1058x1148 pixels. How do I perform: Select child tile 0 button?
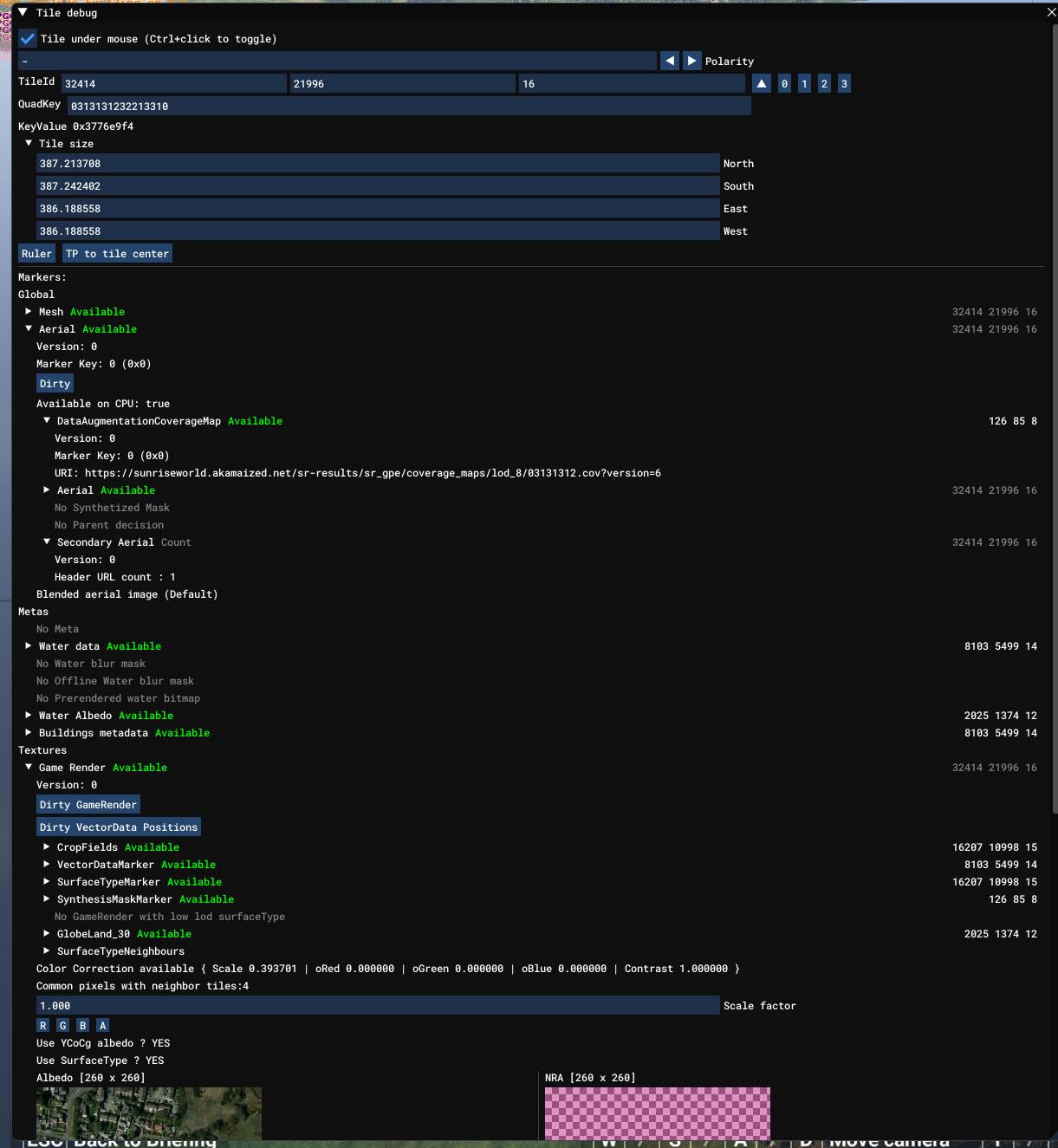(784, 83)
